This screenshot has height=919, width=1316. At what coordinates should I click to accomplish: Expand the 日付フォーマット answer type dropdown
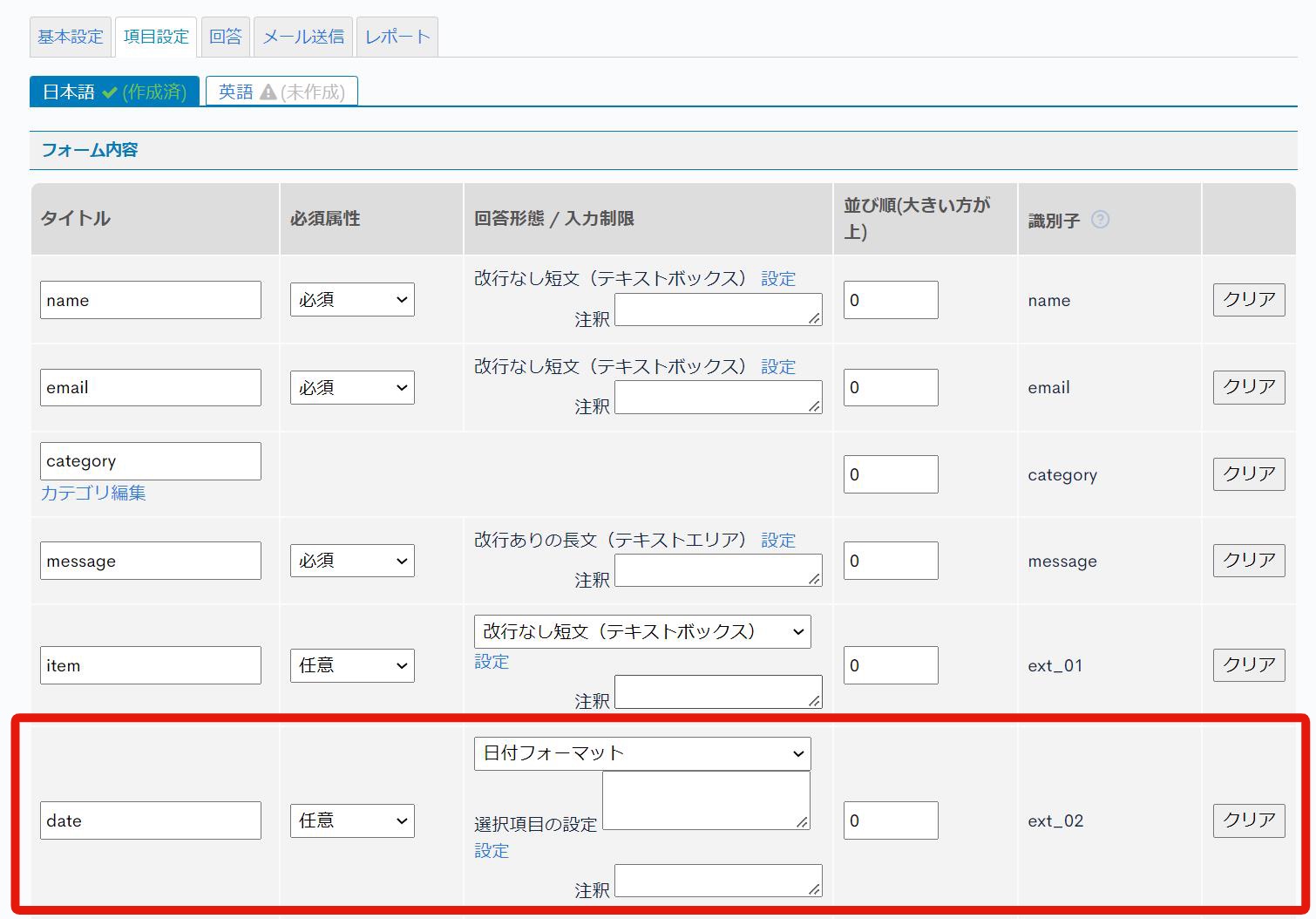(642, 753)
